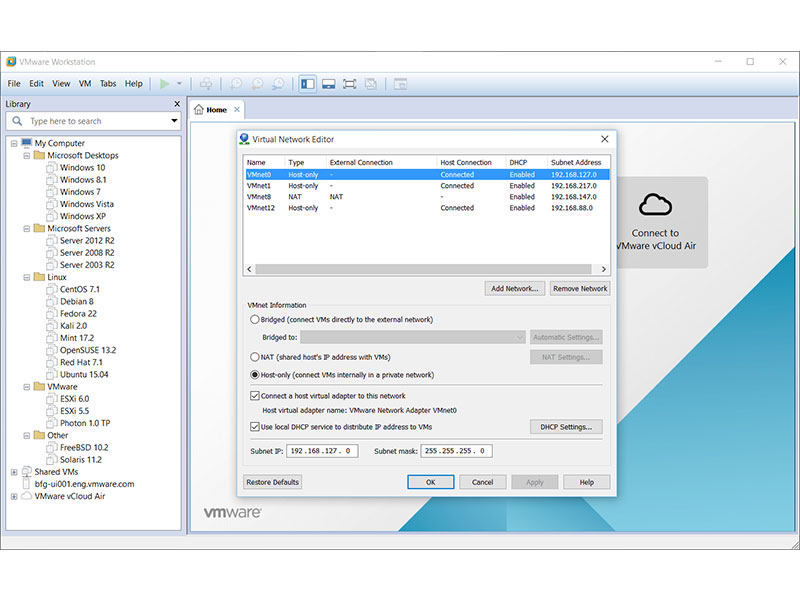Close the Library panel with its X
This screenshot has height=600, width=800.
click(177, 104)
